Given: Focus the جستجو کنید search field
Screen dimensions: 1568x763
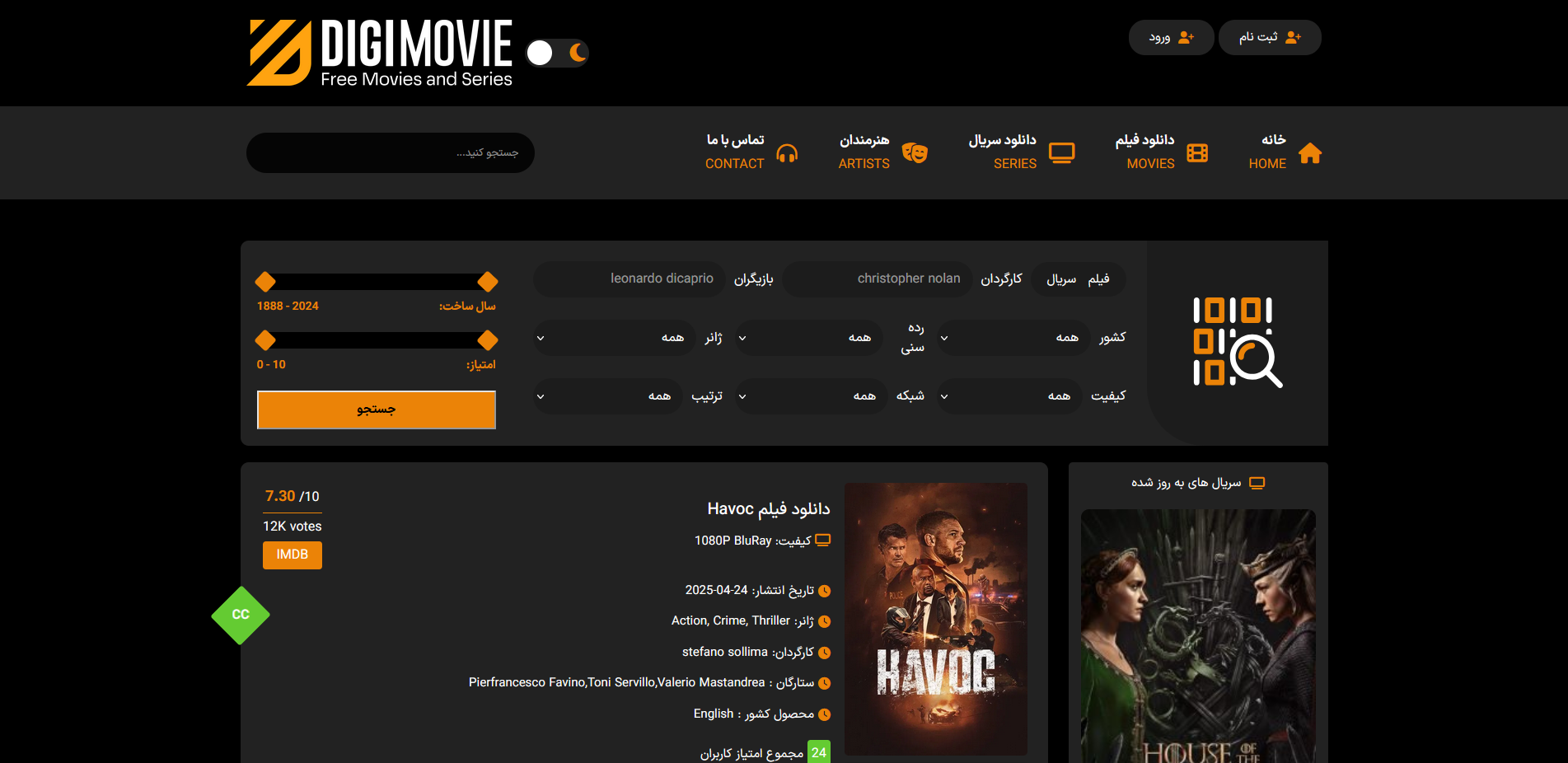Looking at the screenshot, I should click(x=391, y=152).
